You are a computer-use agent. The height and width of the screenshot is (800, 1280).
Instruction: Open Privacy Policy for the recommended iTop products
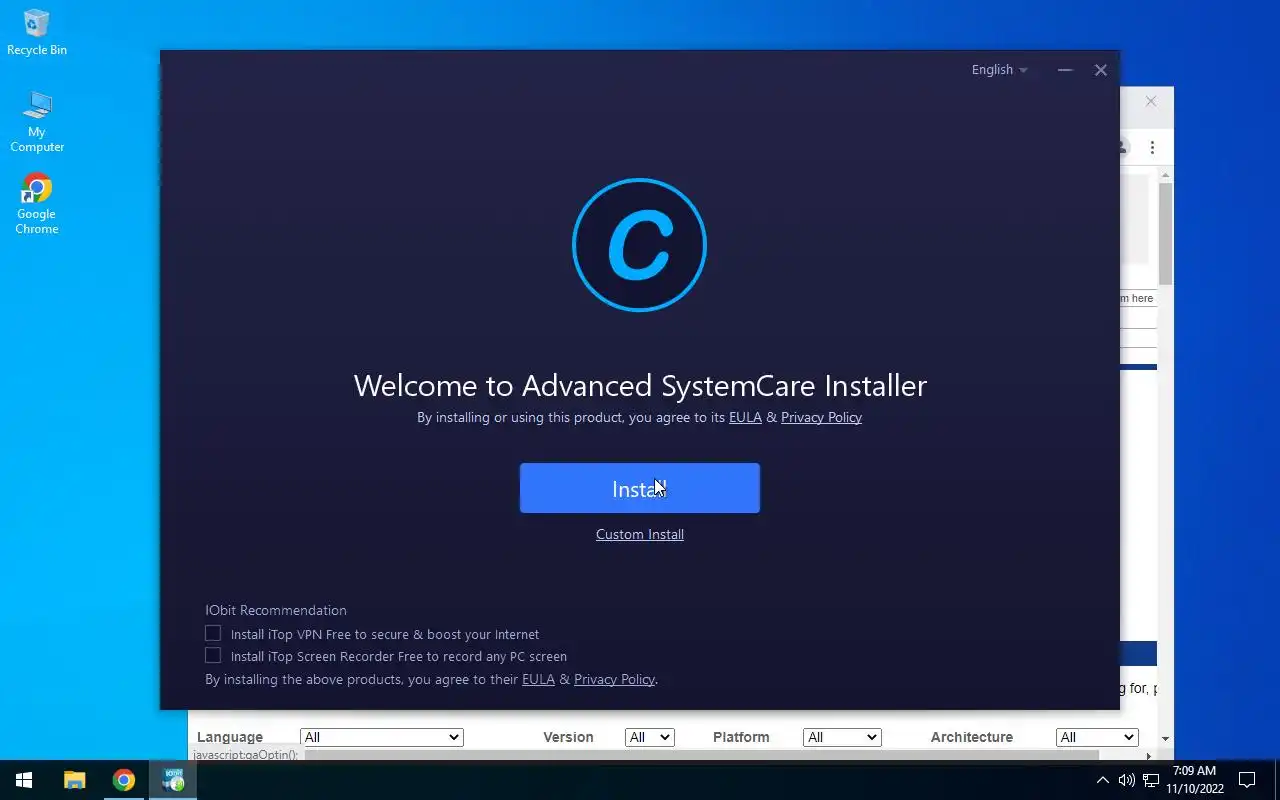[614, 679]
